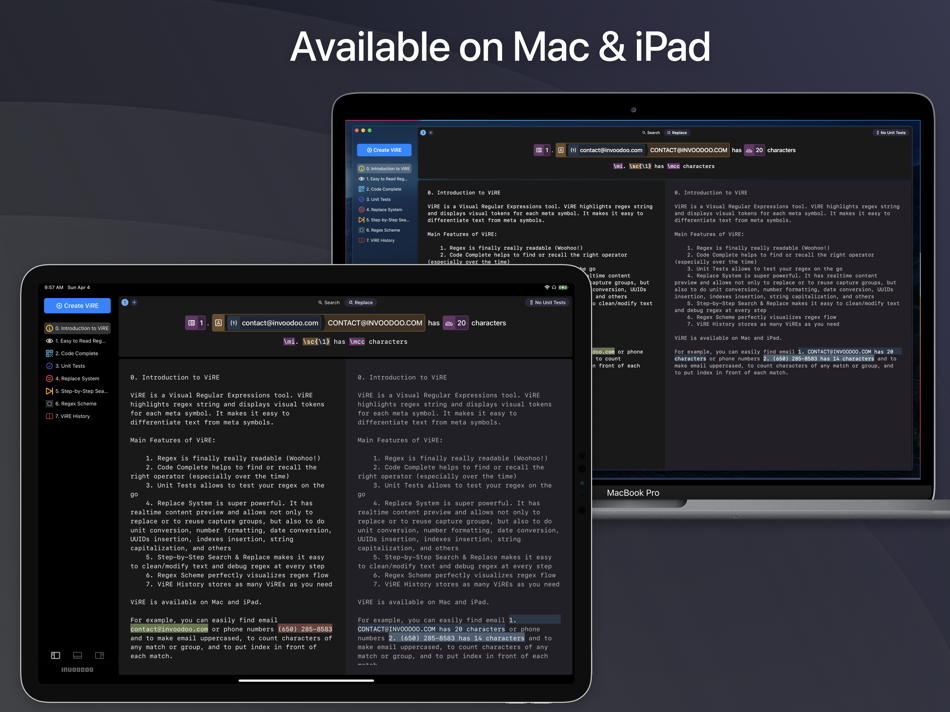Toggle left sidebar layout icon on iPad

click(55, 655)
